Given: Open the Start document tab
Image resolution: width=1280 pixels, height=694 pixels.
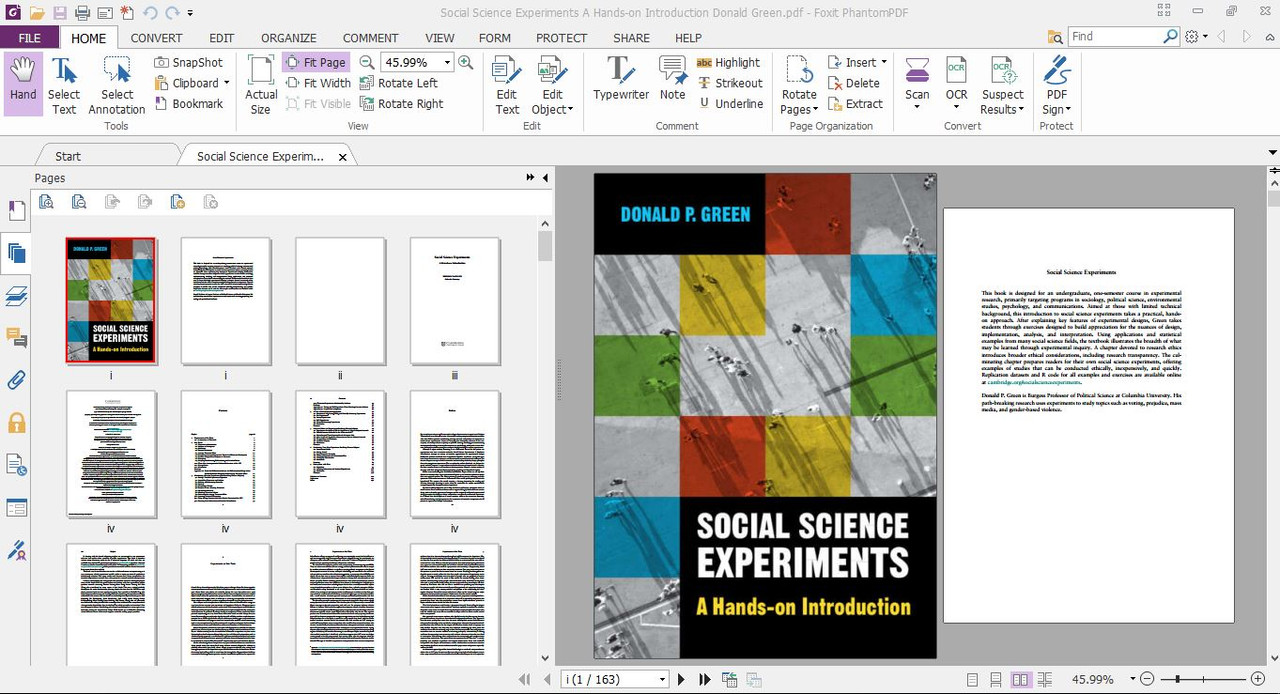Looking at the screenshot, I should click(x=68, y=156).
